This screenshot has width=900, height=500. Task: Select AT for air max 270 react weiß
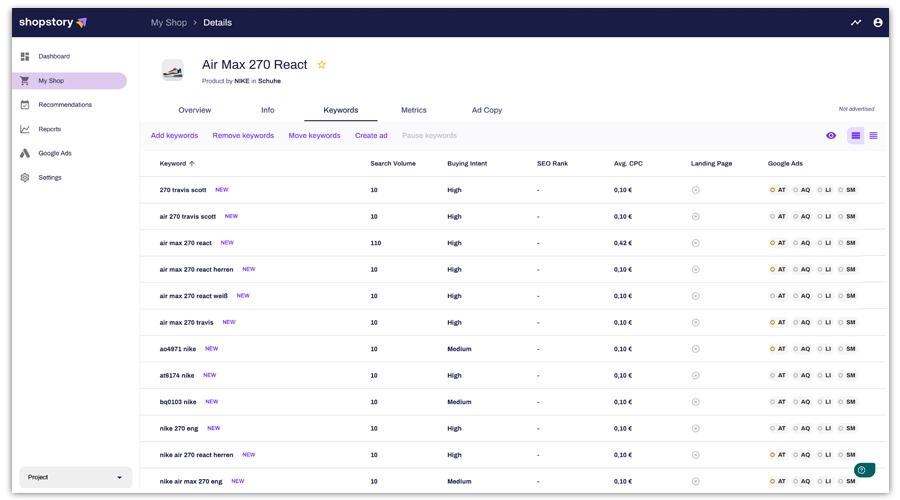coord(778,296)
